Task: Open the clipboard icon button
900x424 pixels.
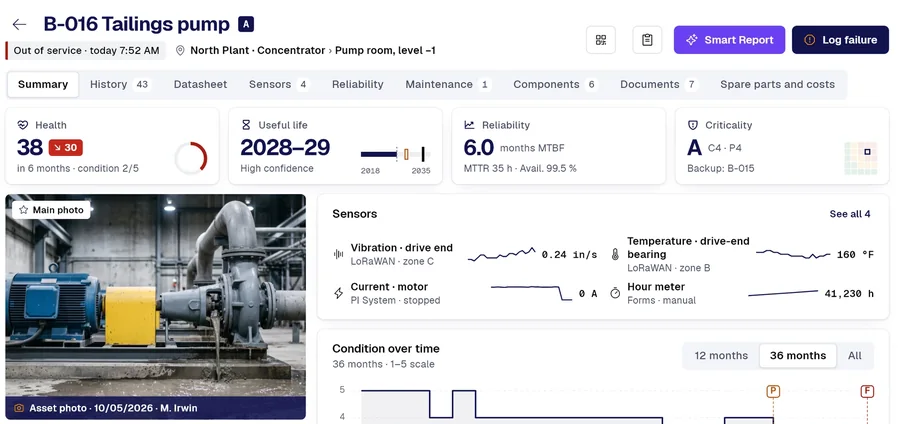Action: [x=647, y=40]
